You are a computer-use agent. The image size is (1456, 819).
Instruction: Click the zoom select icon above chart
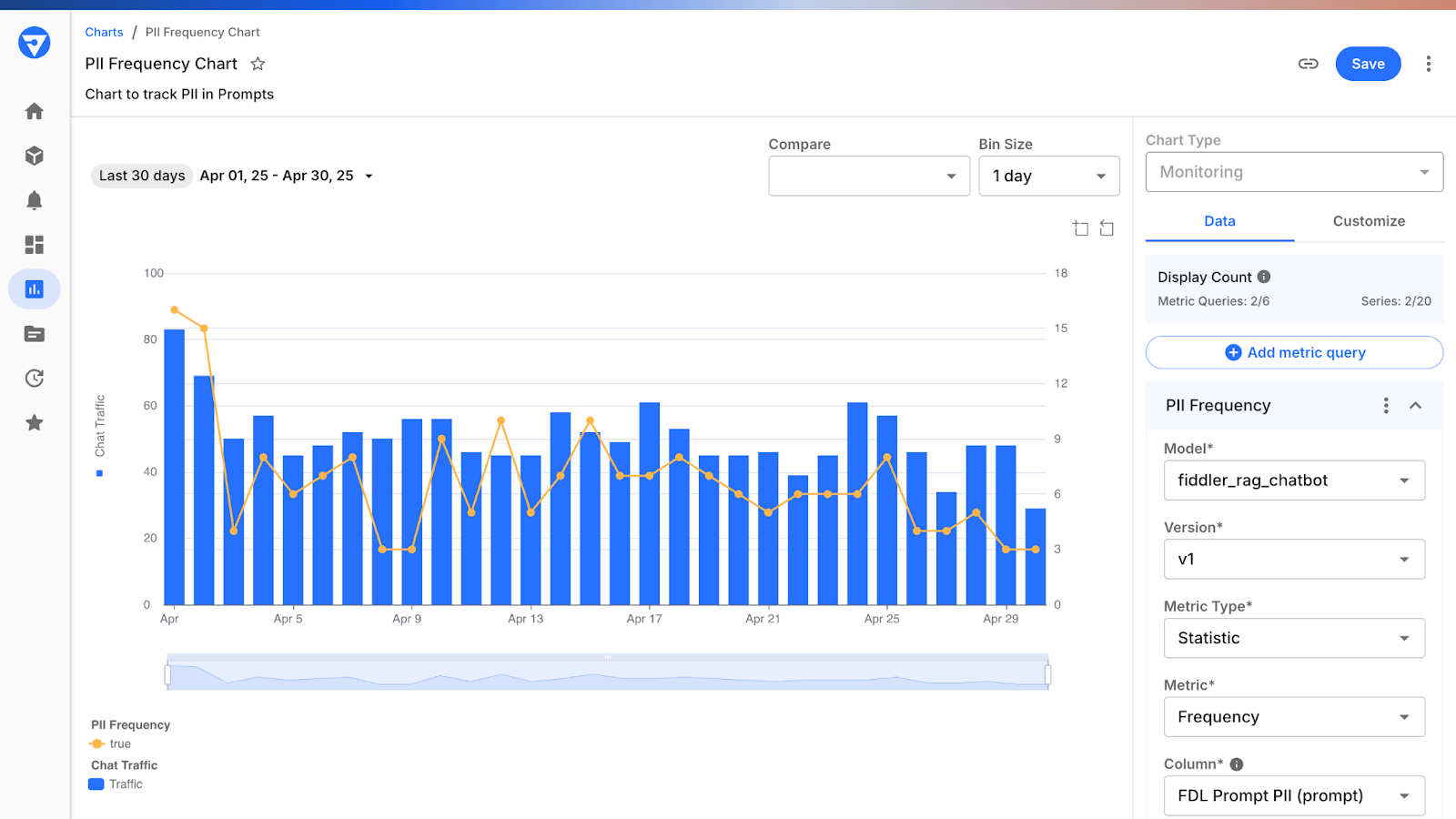pyautogui.click(x=1080, y=228)
